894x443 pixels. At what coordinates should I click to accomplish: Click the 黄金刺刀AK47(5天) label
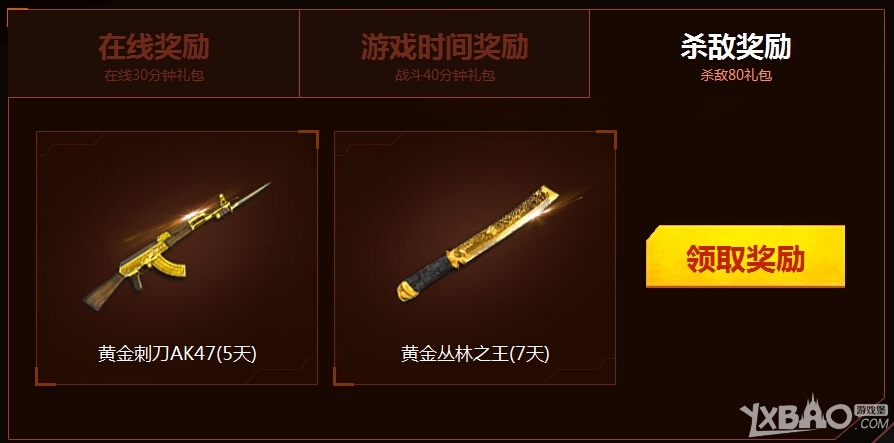coord(177,354)
